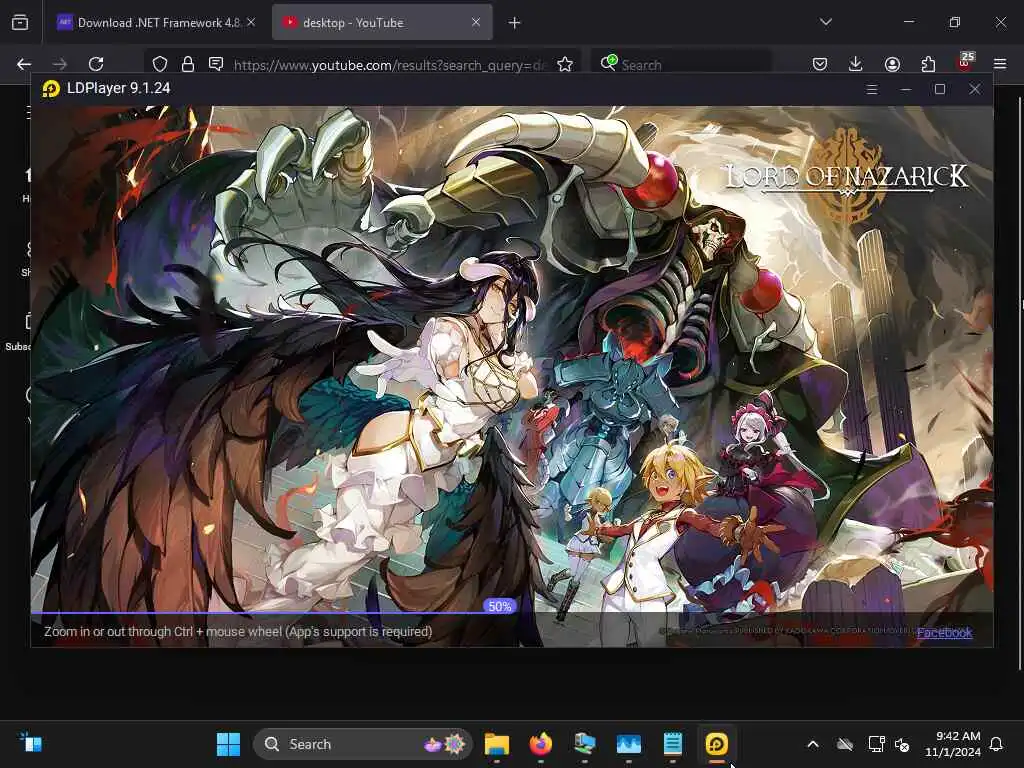Open the notification bell in taskbar

pos(996,744)
